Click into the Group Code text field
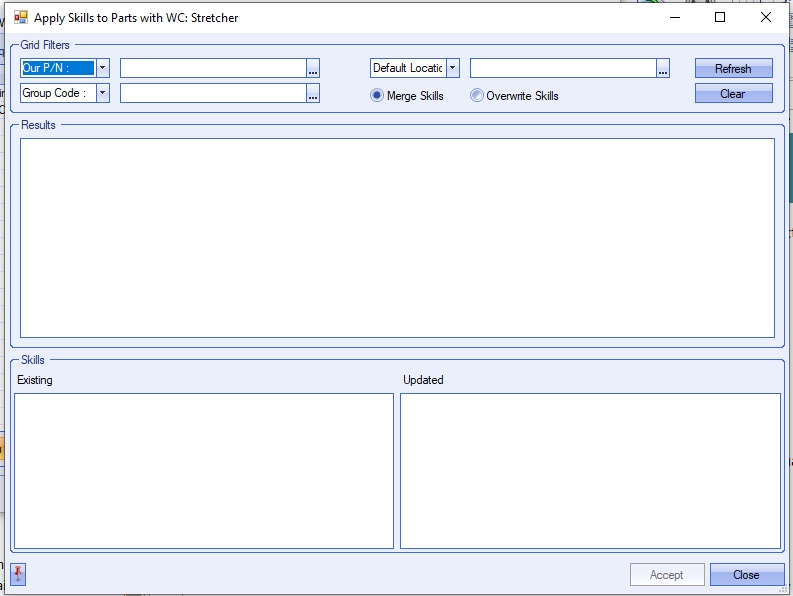The image size is (793, 596). pyautogui.click(x=212, y=93)
